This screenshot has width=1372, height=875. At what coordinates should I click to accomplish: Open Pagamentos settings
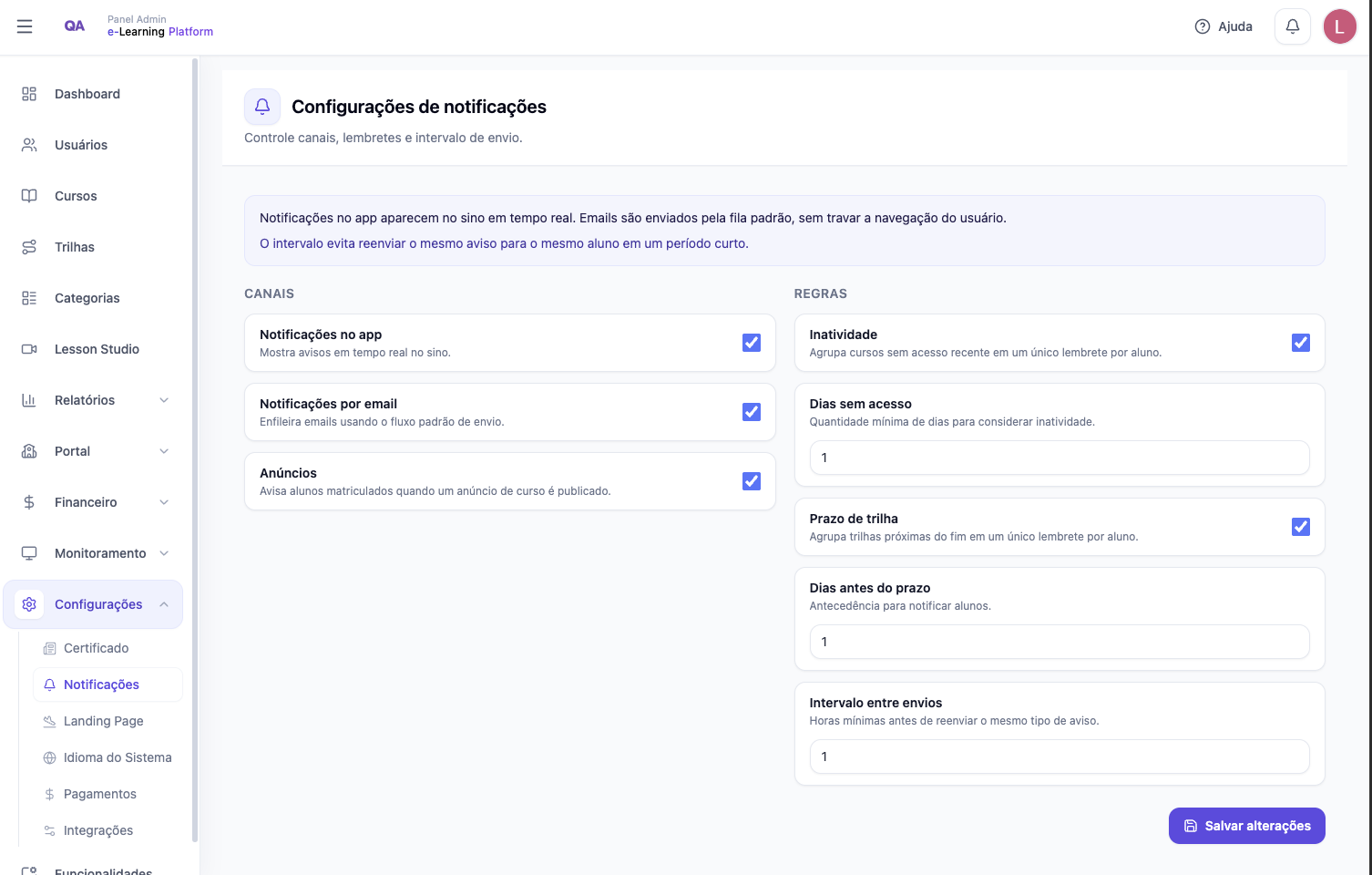pyautogui.click(x=108, y=794)
